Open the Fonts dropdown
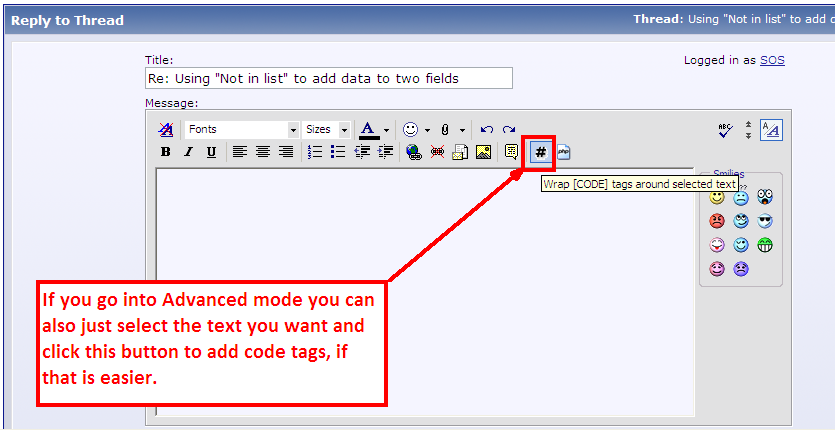The image size is (835, 431). [x=242, y=129]
